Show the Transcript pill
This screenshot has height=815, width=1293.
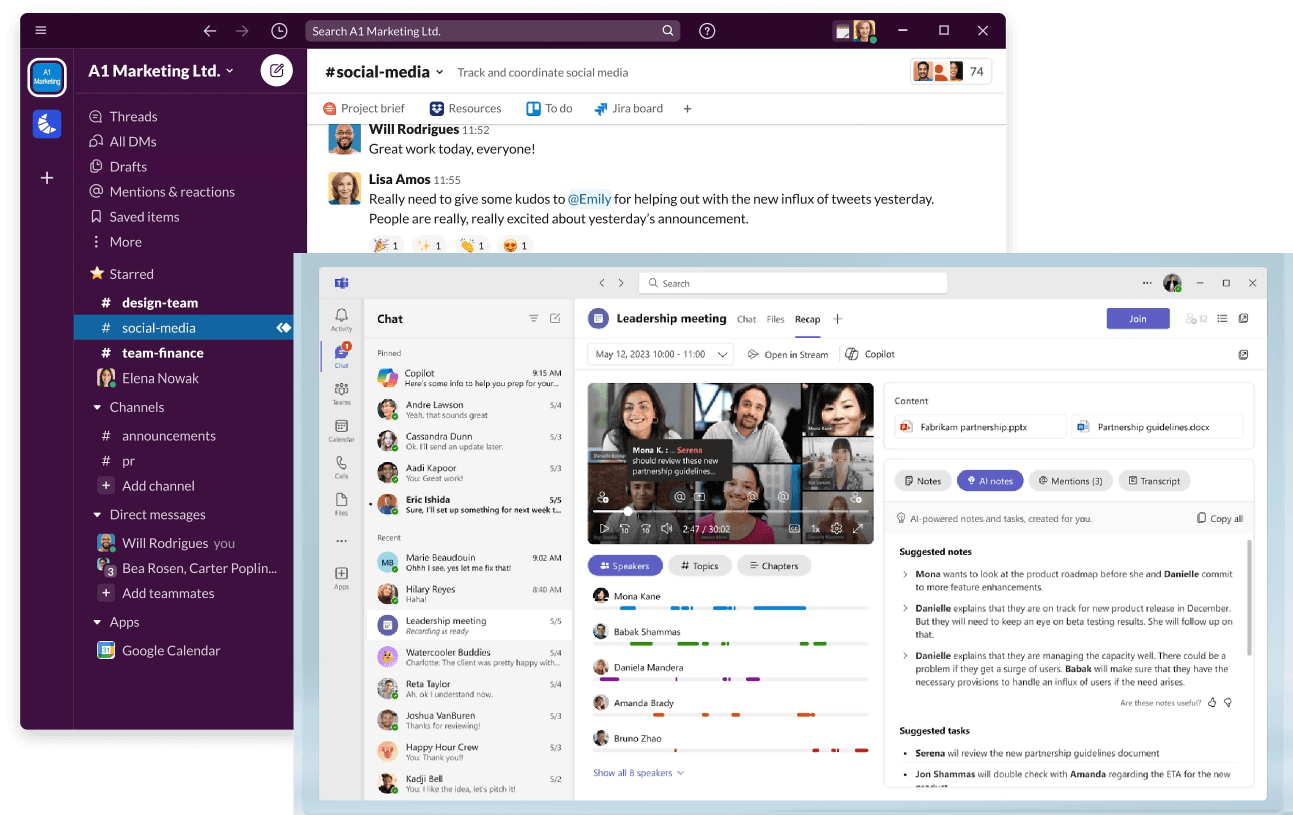pos(1154,481)
